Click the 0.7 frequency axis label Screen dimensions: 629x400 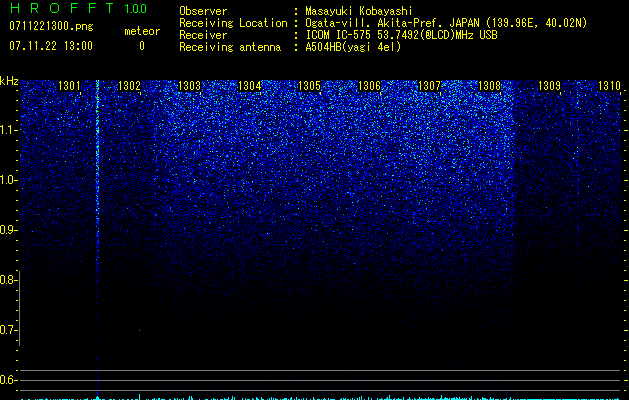[x=9, y=330]
